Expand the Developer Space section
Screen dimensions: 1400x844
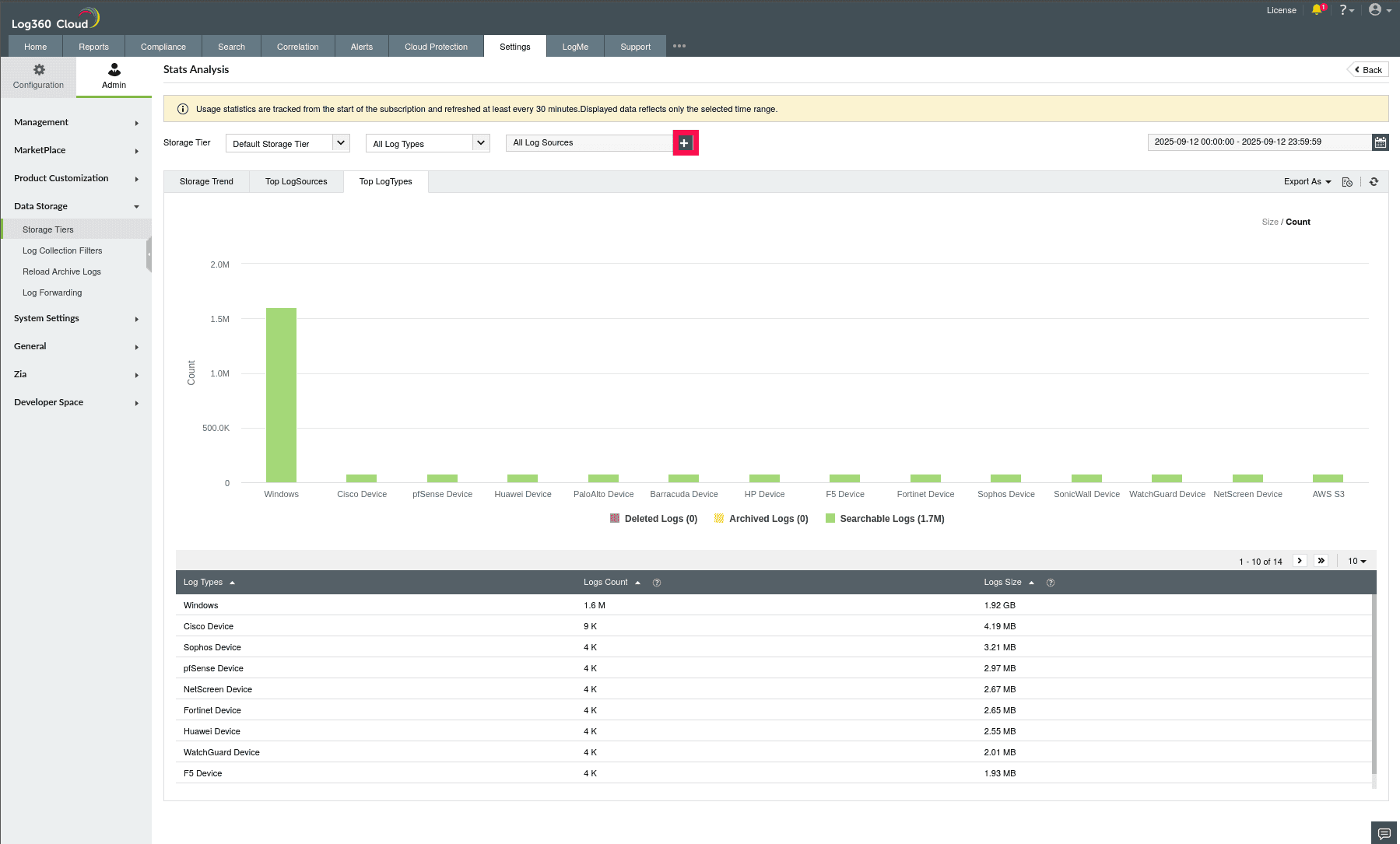point(76,402)
